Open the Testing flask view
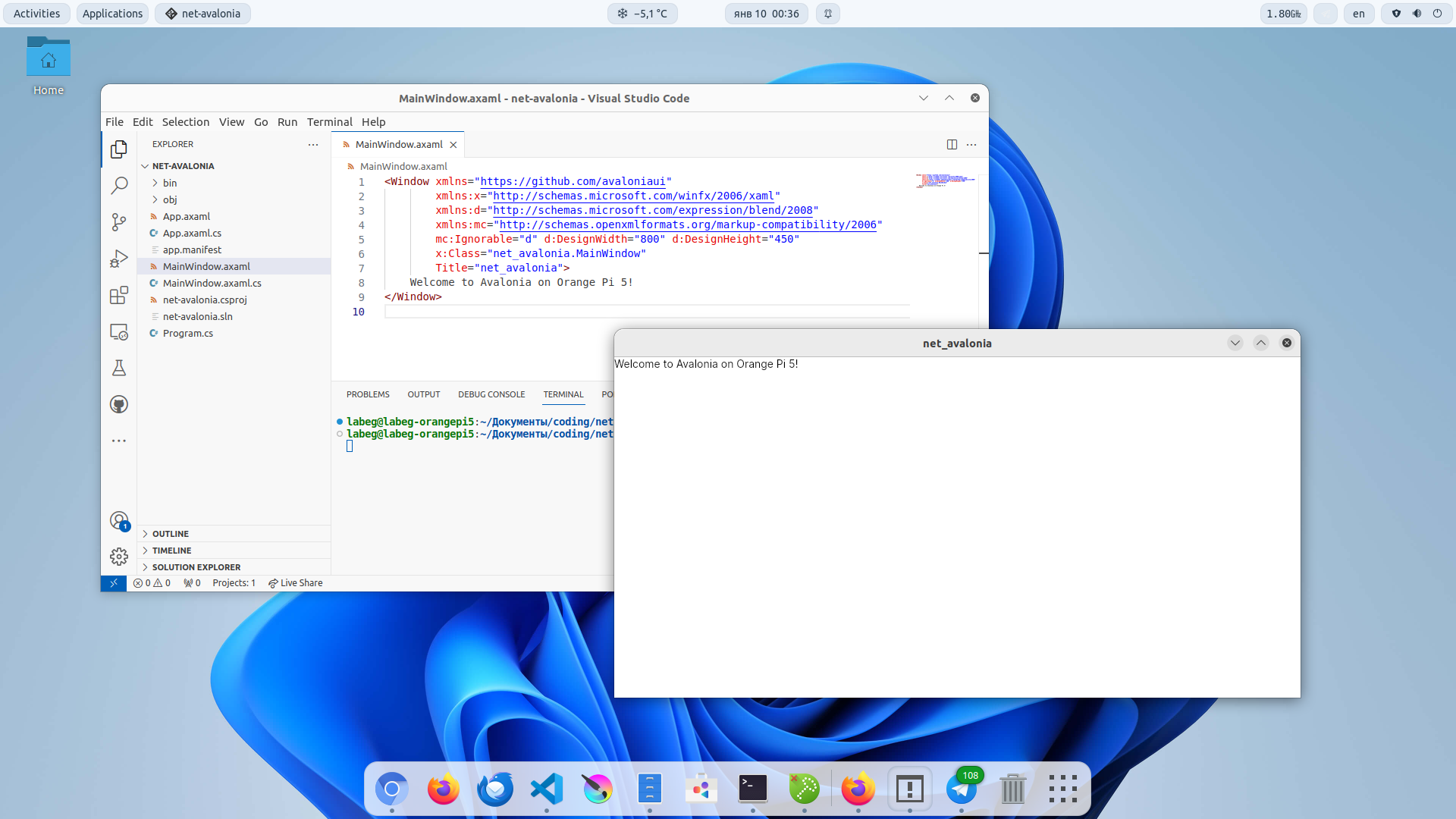 point(119,368)
